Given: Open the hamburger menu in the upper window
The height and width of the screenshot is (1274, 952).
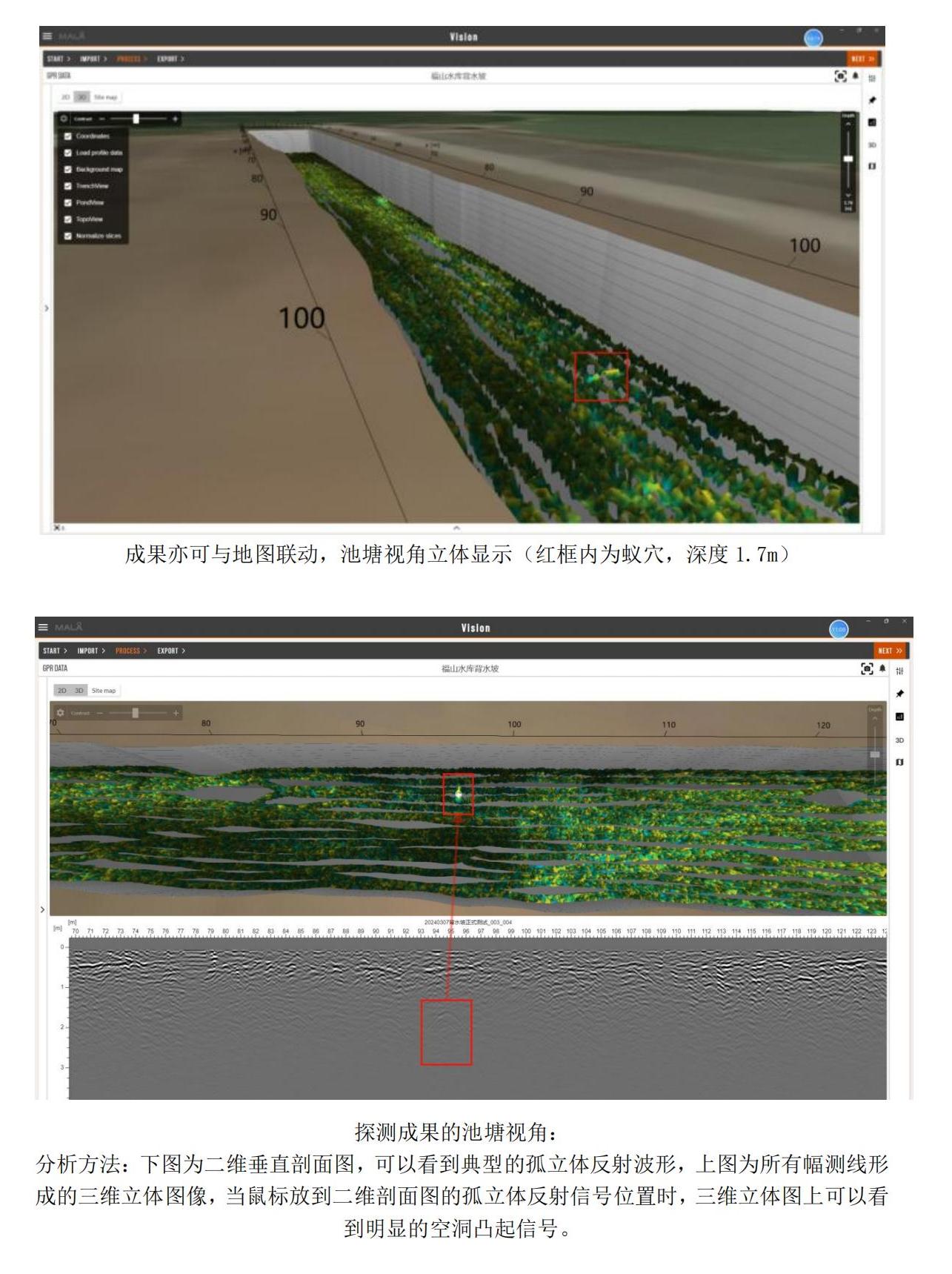Looking at the screenshot, I should [48, 36].
